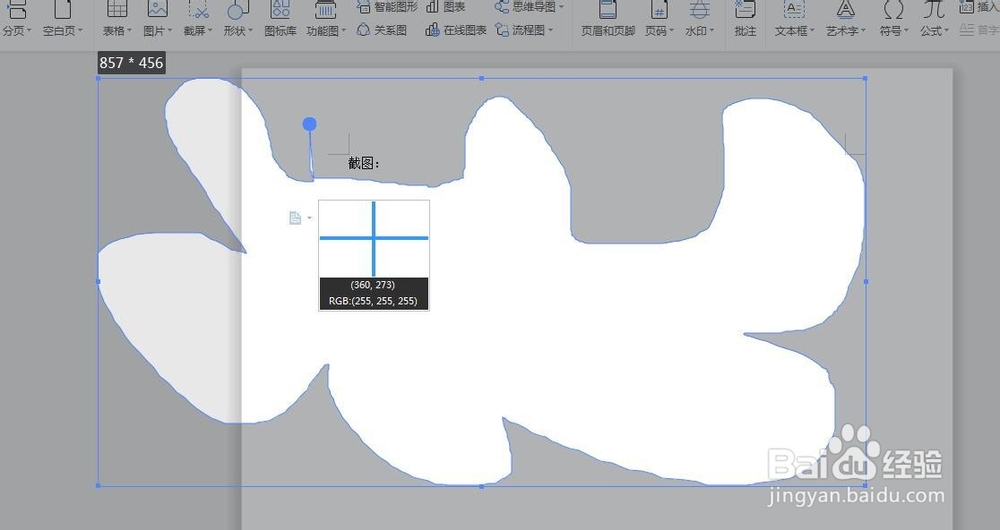The height and width of the screenshot is (530, 1000).
Task: Click the top-middle selection handle
Action: (x=482, y=78)
